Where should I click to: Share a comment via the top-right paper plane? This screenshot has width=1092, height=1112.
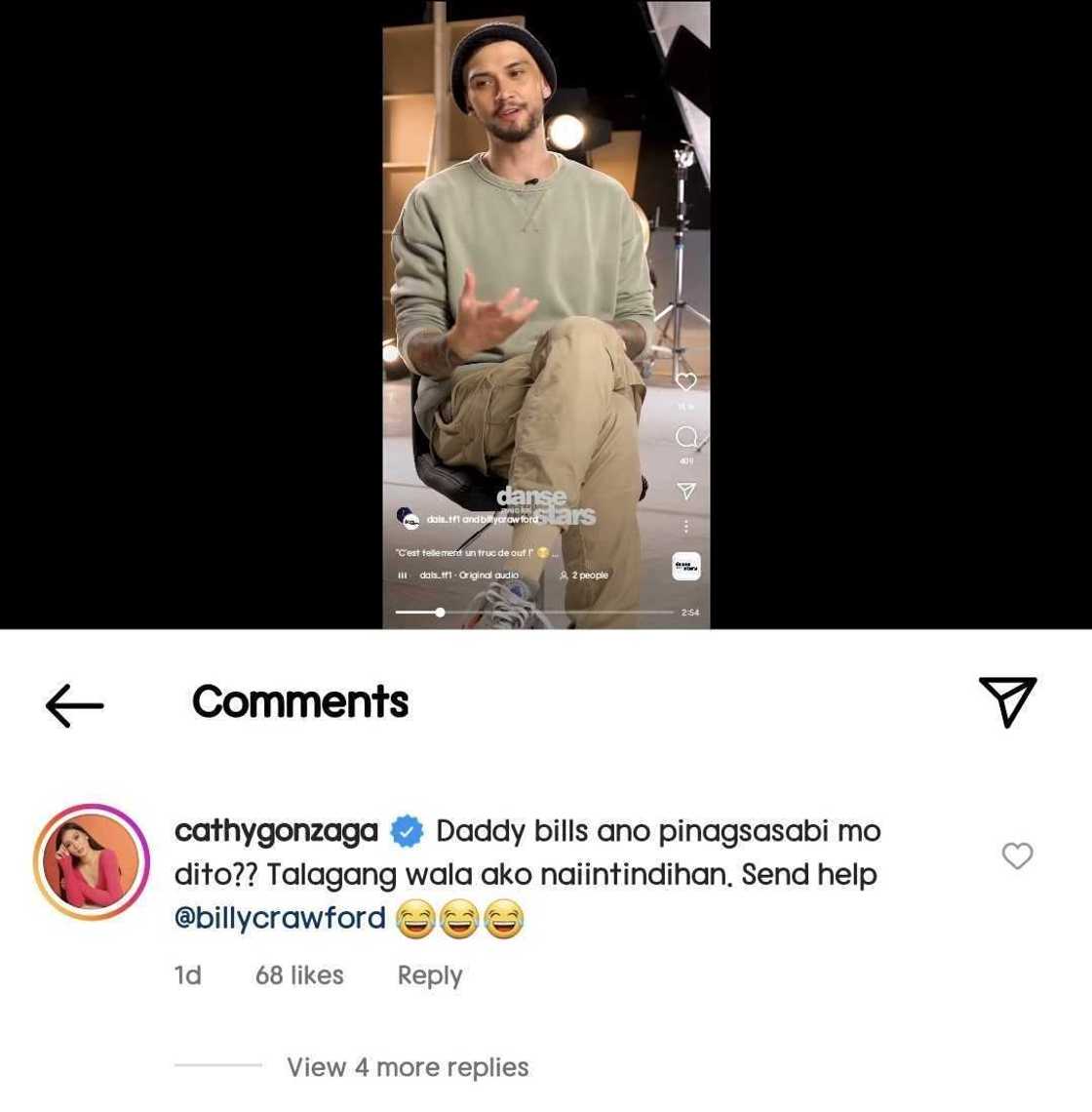(x=1009, y=698)
